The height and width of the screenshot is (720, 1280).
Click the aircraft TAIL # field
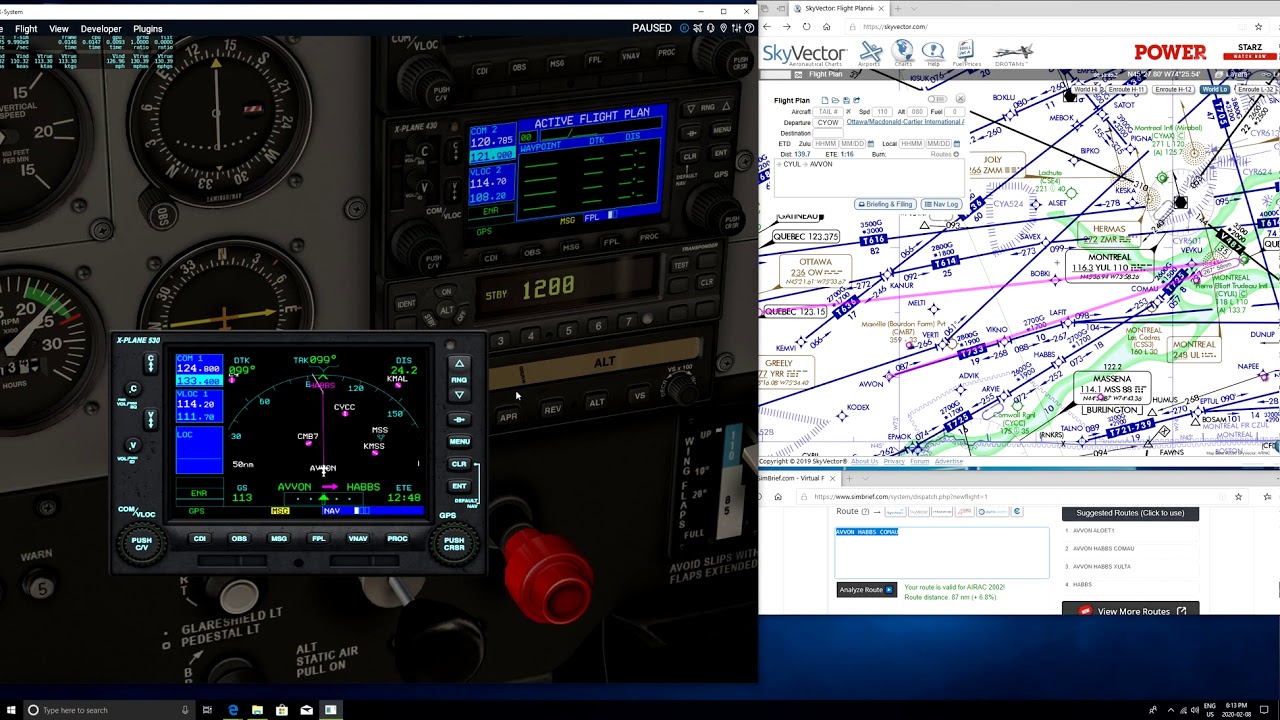pos(828,112)
